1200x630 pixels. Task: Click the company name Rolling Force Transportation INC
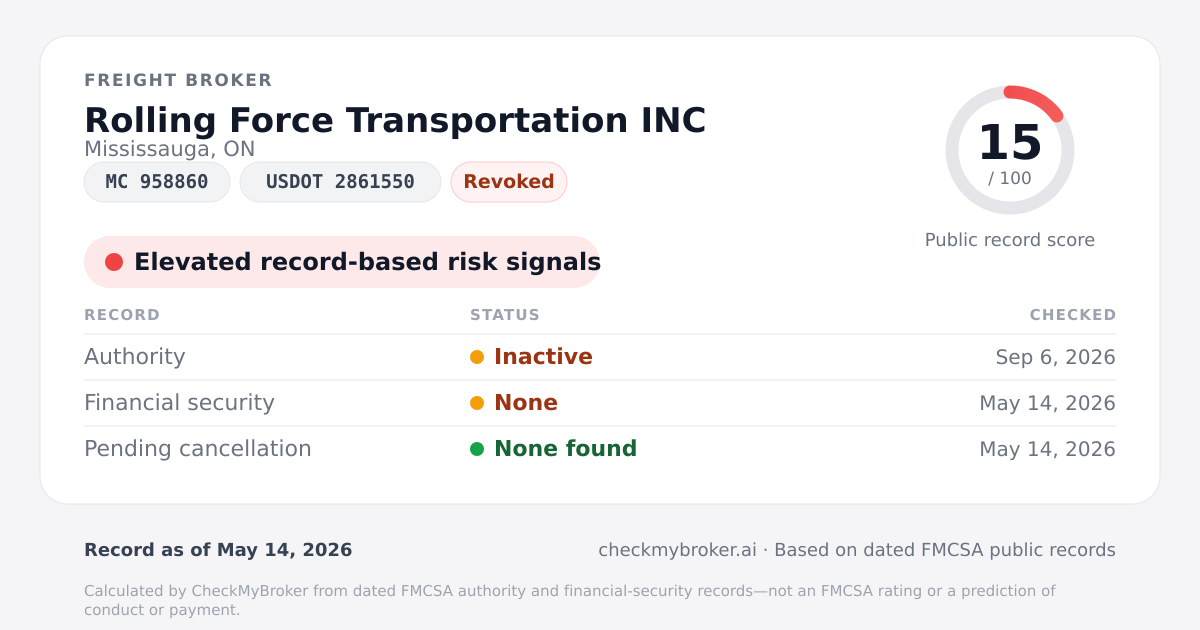(x=395, y=120)
